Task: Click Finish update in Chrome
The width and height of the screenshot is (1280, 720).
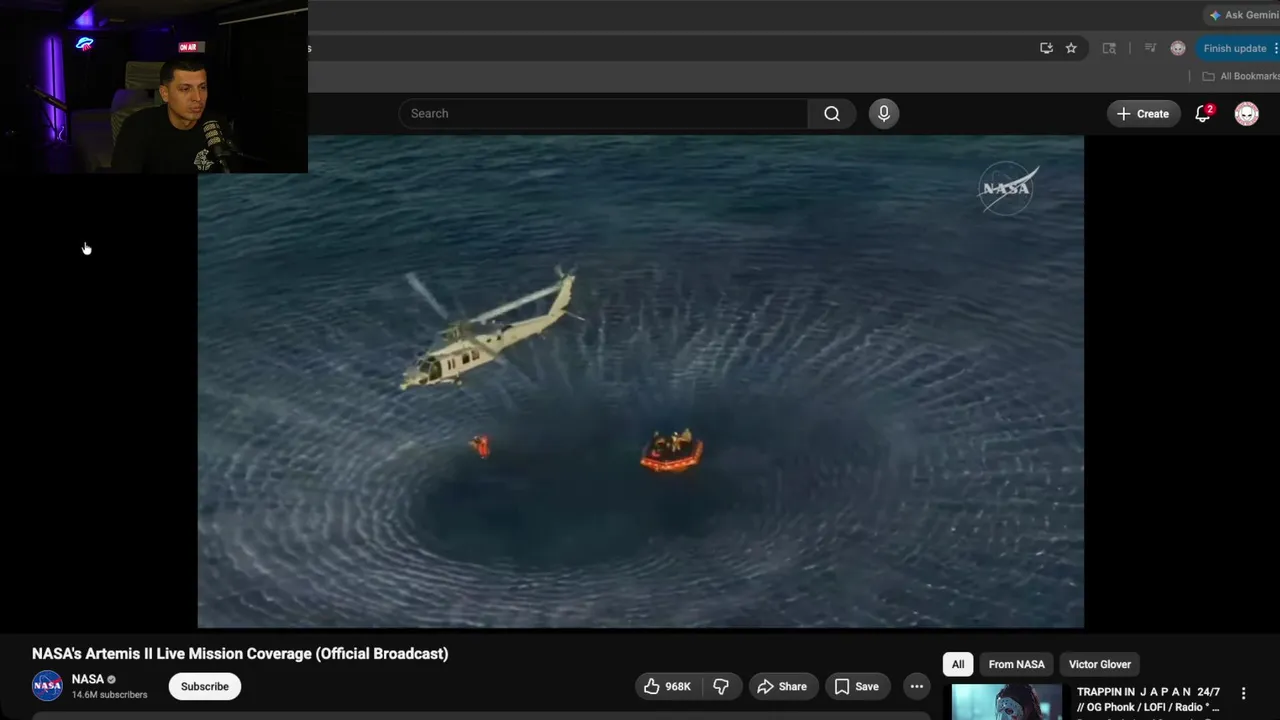Action: click(1237, 48)
